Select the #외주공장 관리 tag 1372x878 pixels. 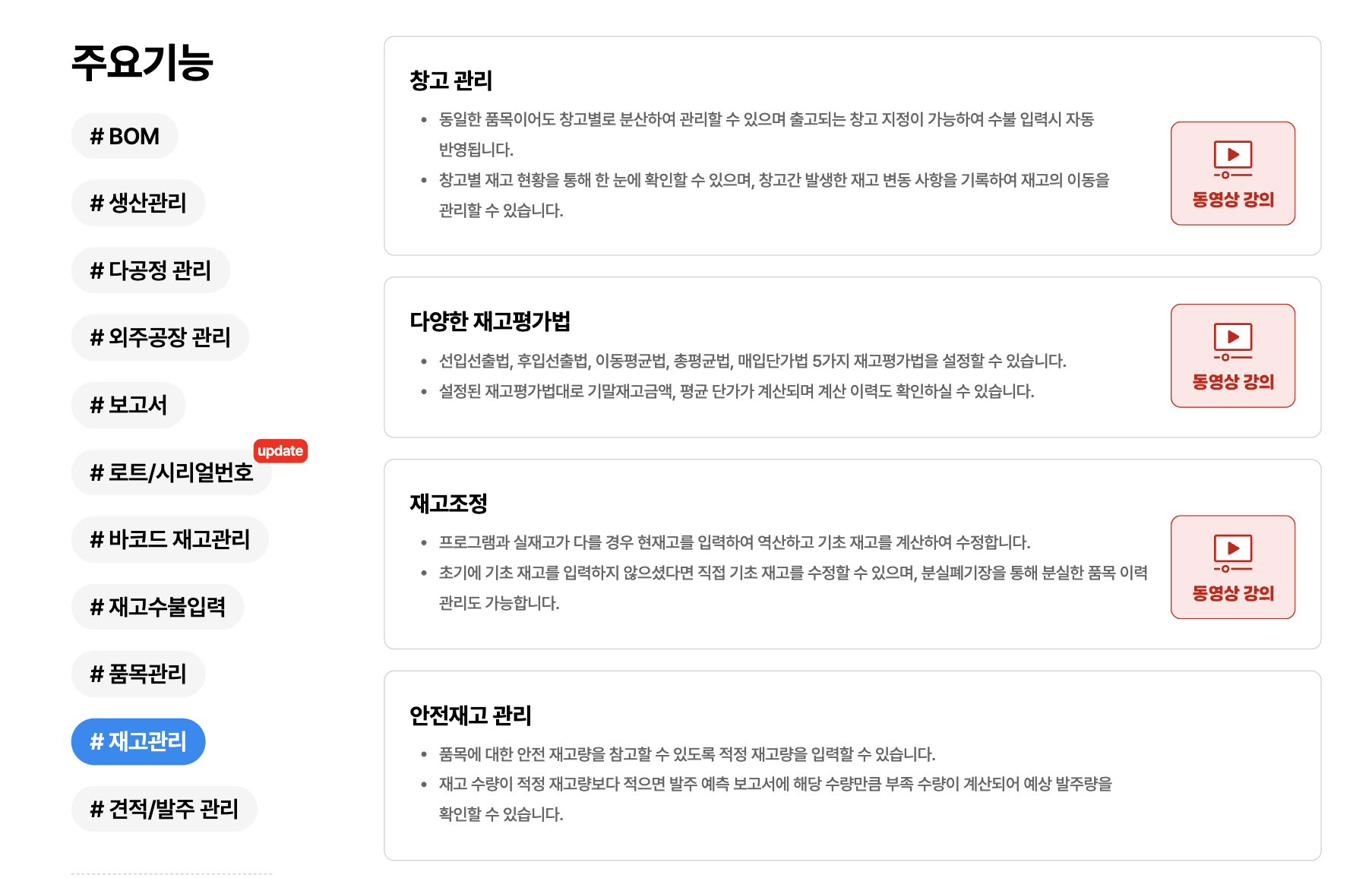click(x=160, y=337)
